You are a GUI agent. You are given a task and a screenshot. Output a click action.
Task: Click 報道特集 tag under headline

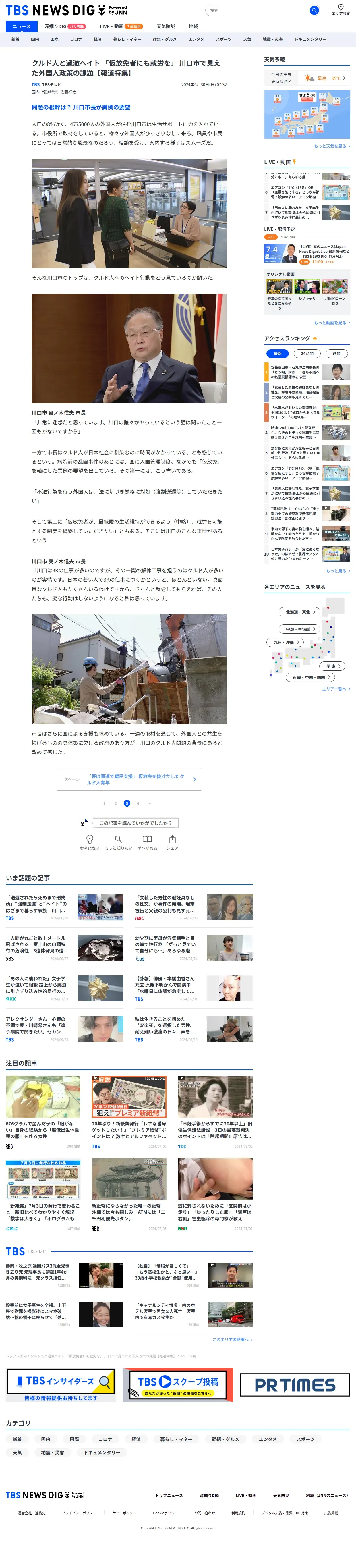[50, 92]
